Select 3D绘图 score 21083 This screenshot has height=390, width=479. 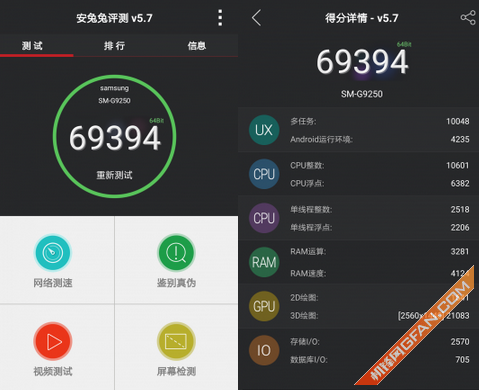[x=458, y=316]
